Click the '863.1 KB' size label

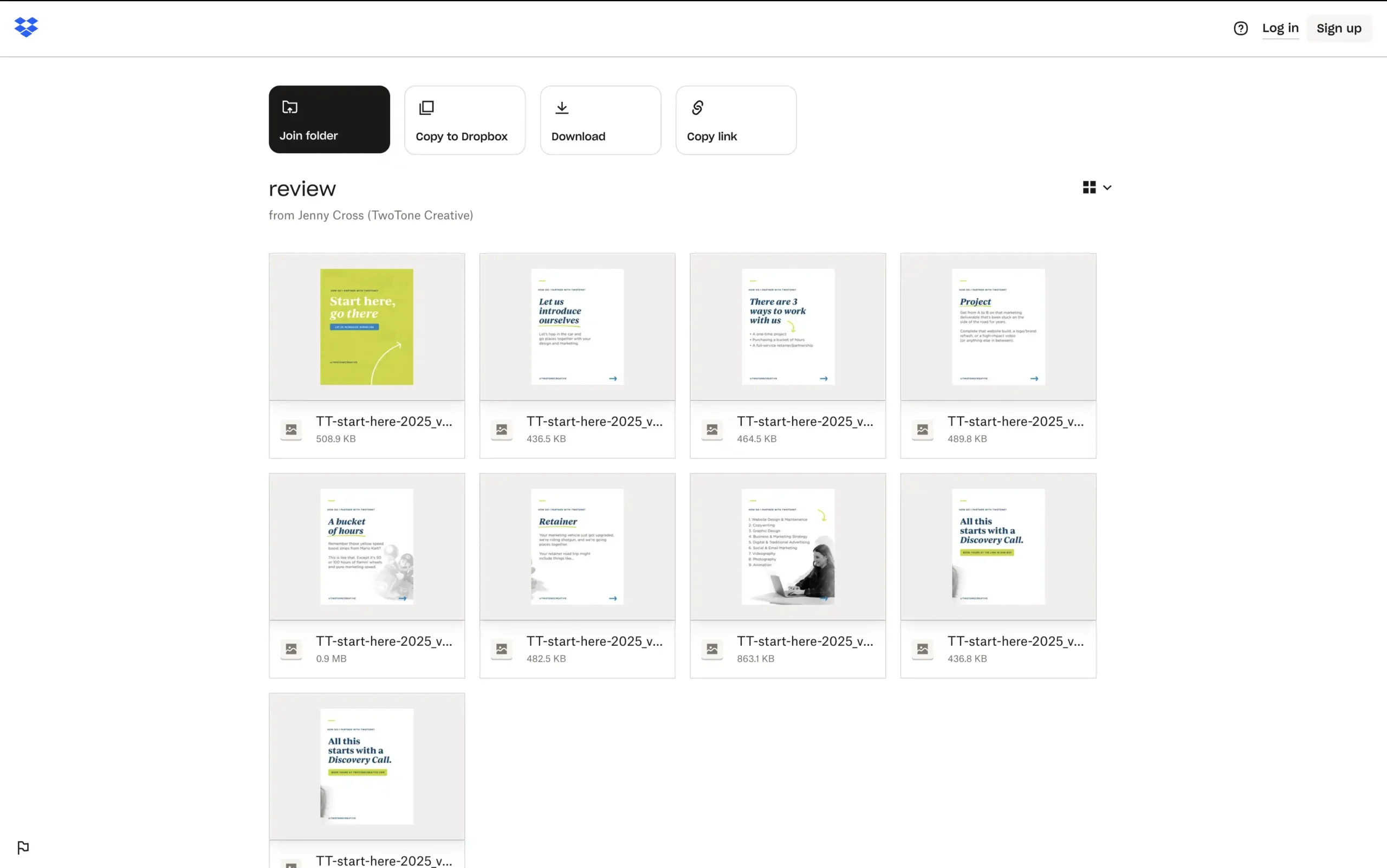coord(755,658)
